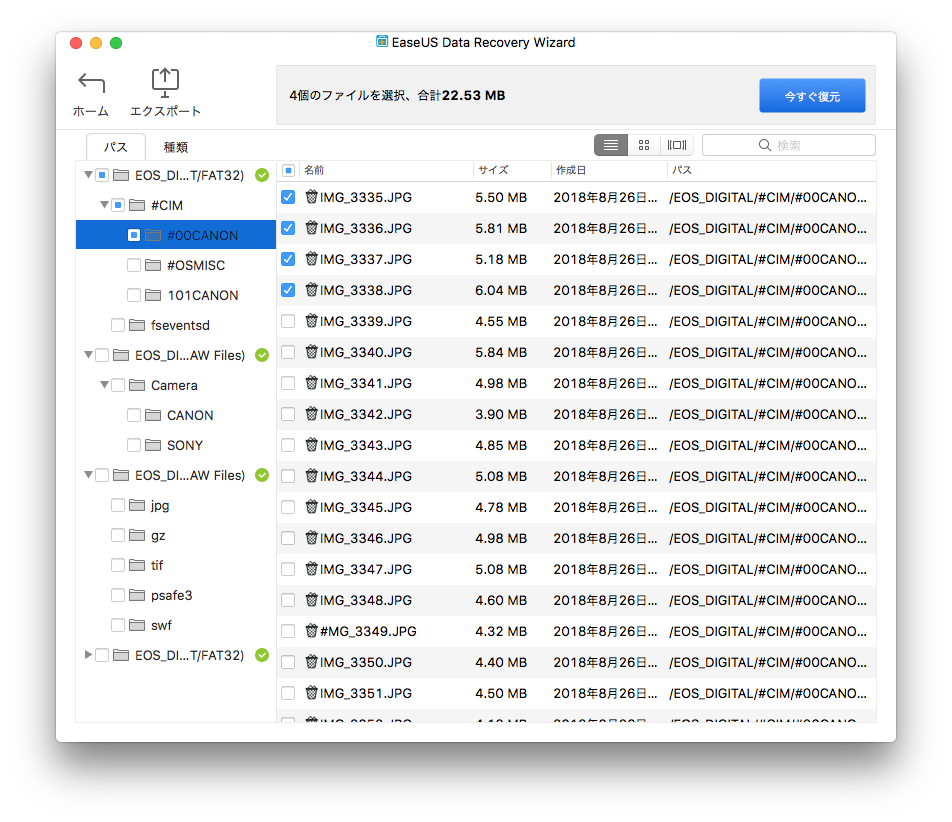Check the SONY folder checkbox

pyautogui.click(x=134, y=445)
